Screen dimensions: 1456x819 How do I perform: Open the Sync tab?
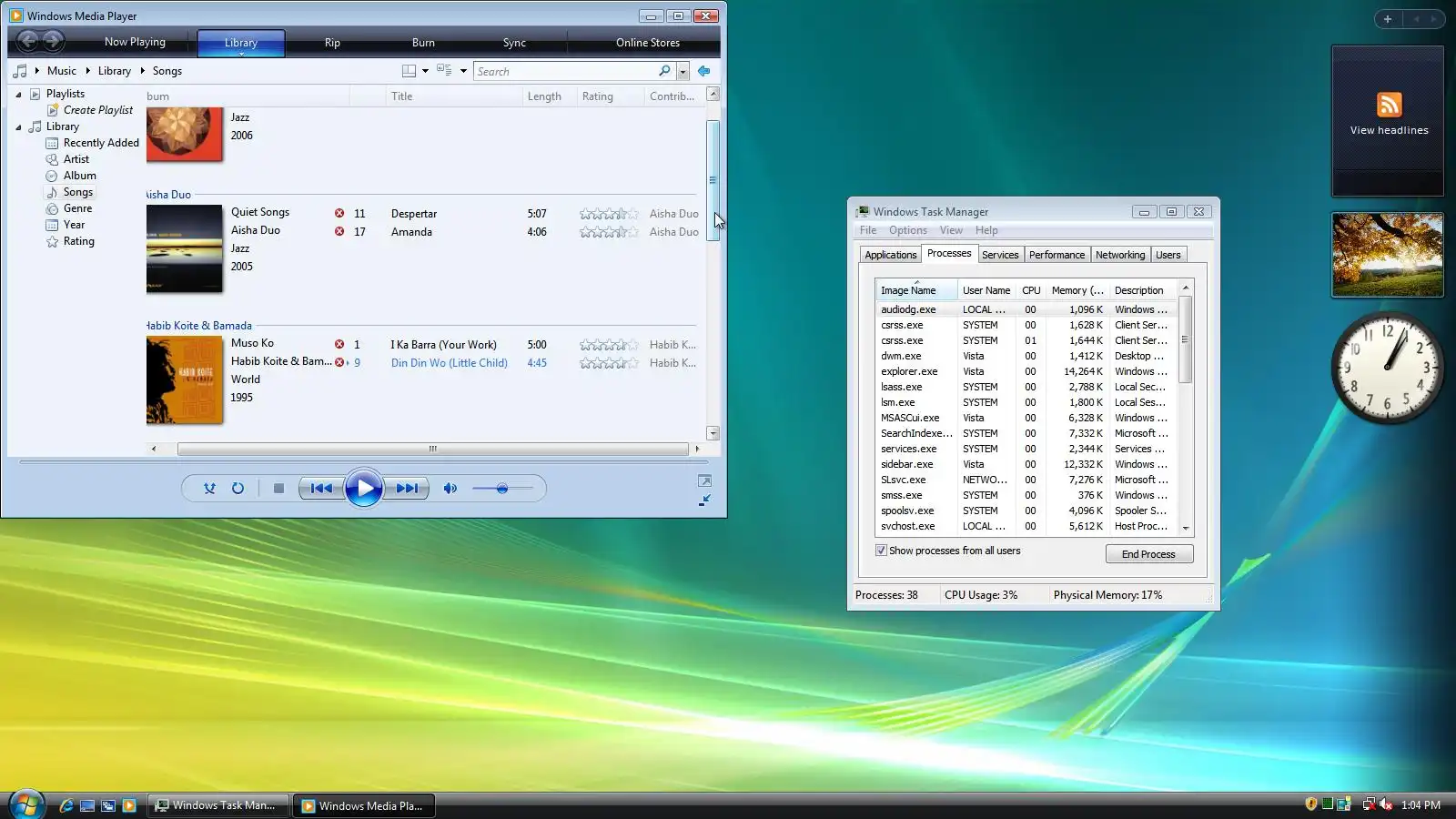click(x=514, y=43)
